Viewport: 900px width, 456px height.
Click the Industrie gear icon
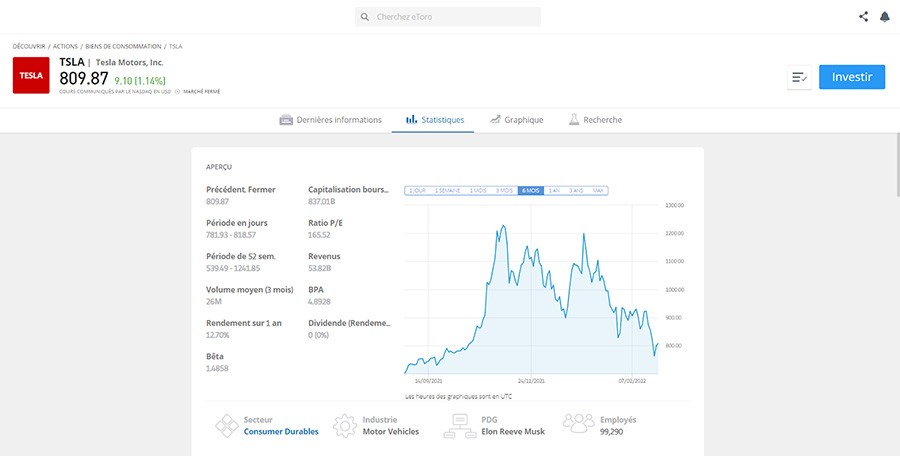pos(344,426)
